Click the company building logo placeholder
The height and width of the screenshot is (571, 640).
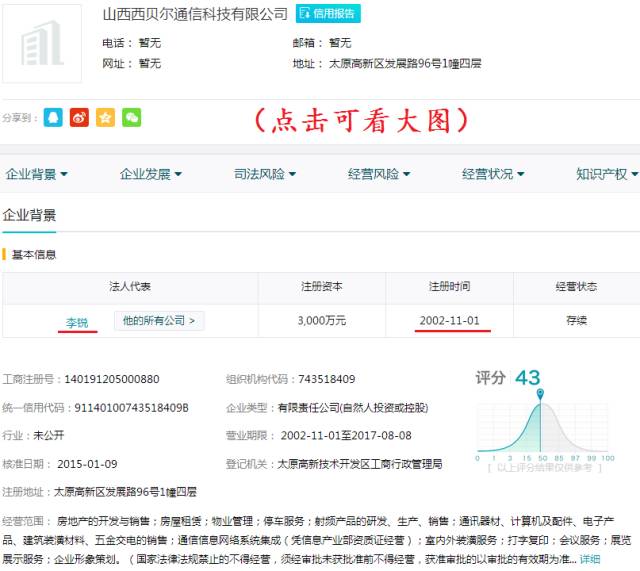pos(42,43)
